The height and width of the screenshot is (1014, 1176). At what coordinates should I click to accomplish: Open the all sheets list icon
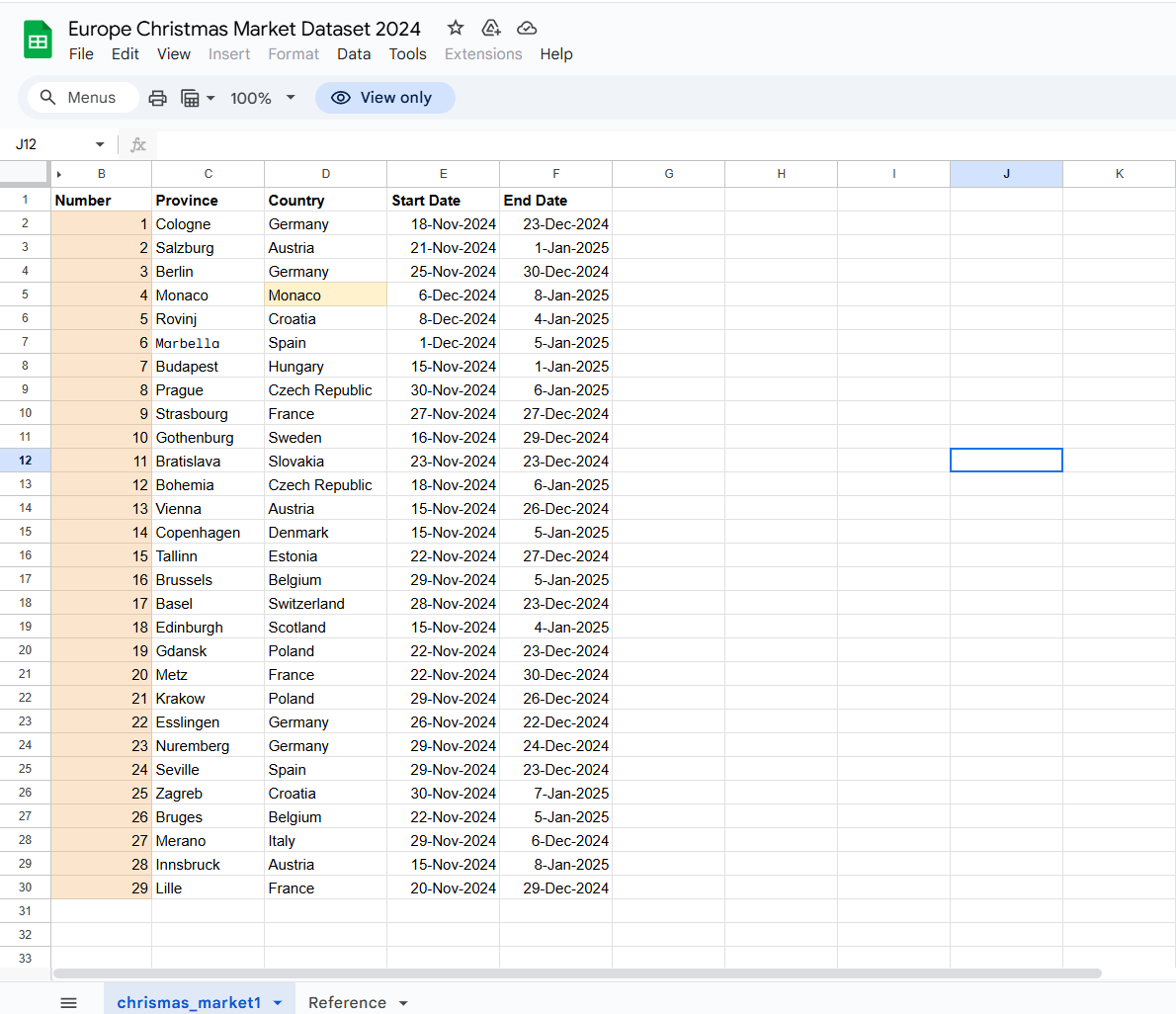[68, 1002]
